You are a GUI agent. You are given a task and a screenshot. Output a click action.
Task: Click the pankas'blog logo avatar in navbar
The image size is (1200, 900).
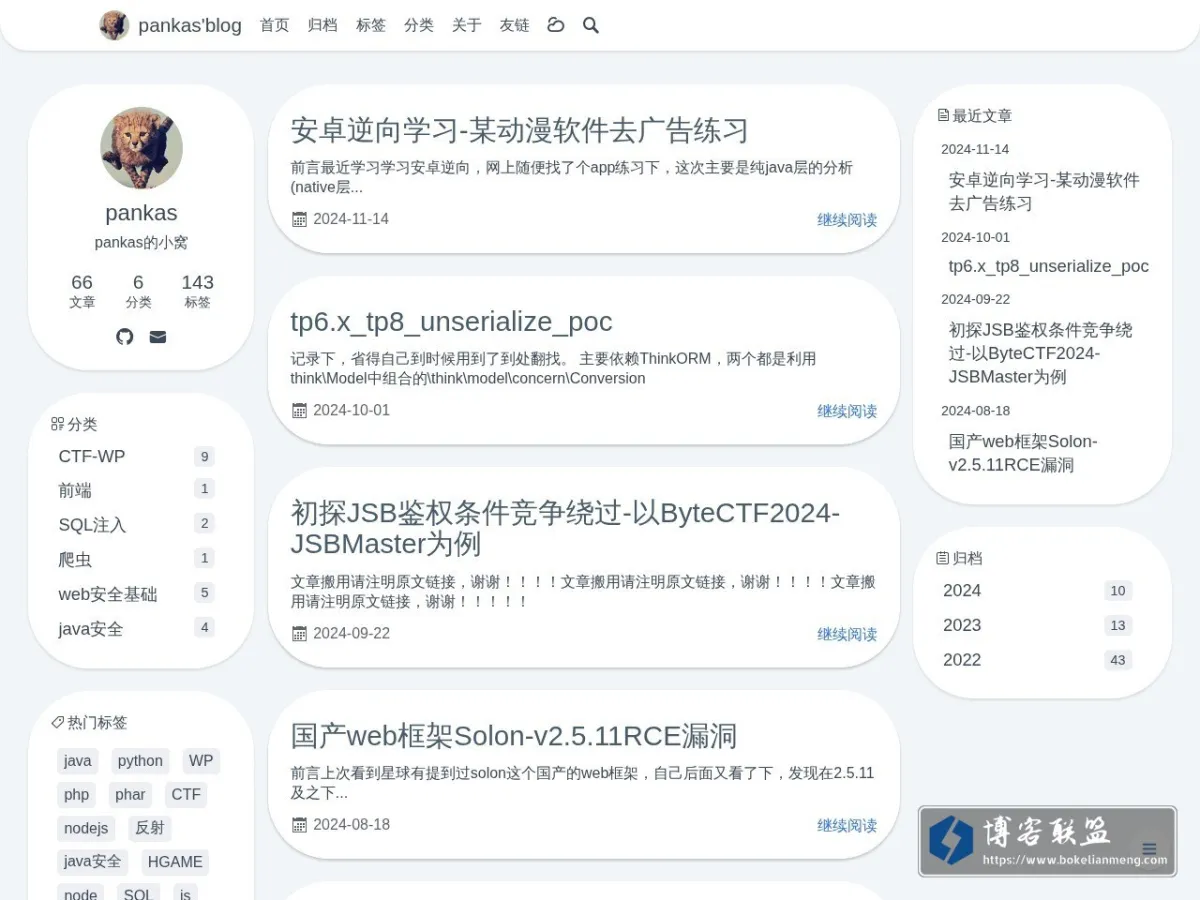[114, 25]
